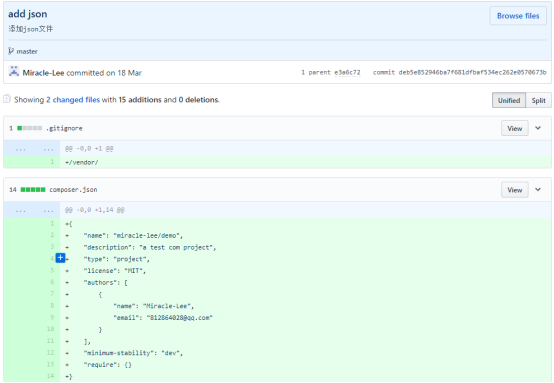This screenshot has height=383, width=554.
Task: Click line number 12 in composer.json
Action: point(51,353)
